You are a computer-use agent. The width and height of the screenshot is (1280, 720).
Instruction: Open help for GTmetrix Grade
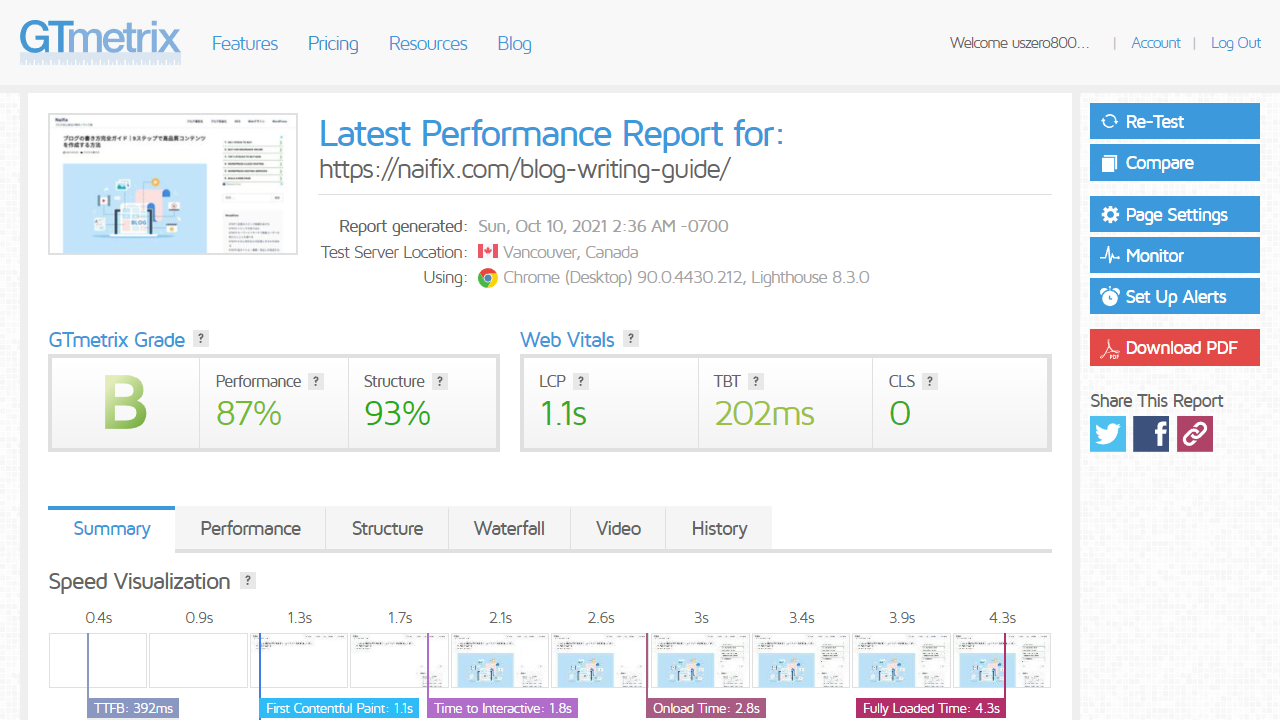pyautogui.click(x=201, y=339)
